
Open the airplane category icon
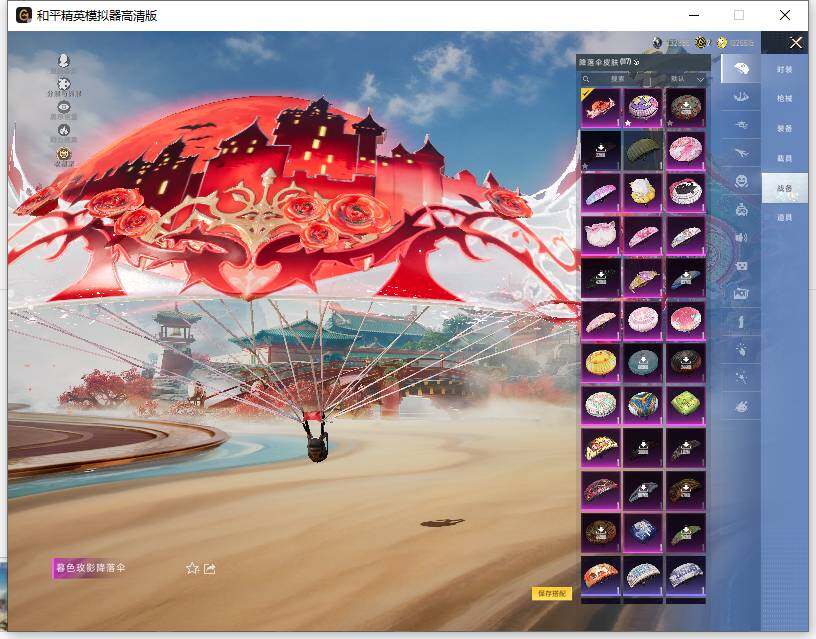(x=741, y=152)
